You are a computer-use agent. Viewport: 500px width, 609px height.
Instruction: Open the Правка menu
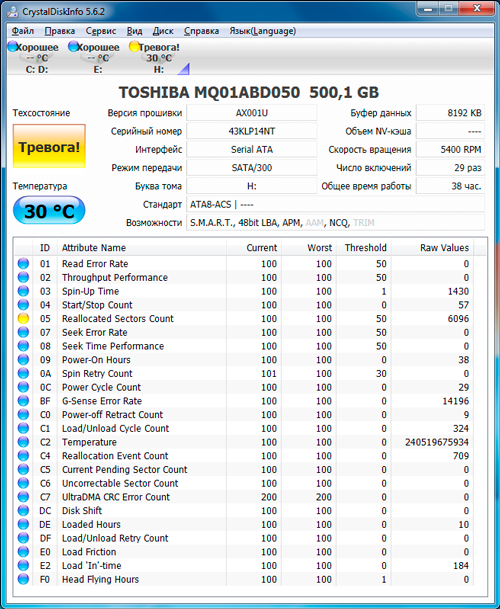tap(59, 31)
